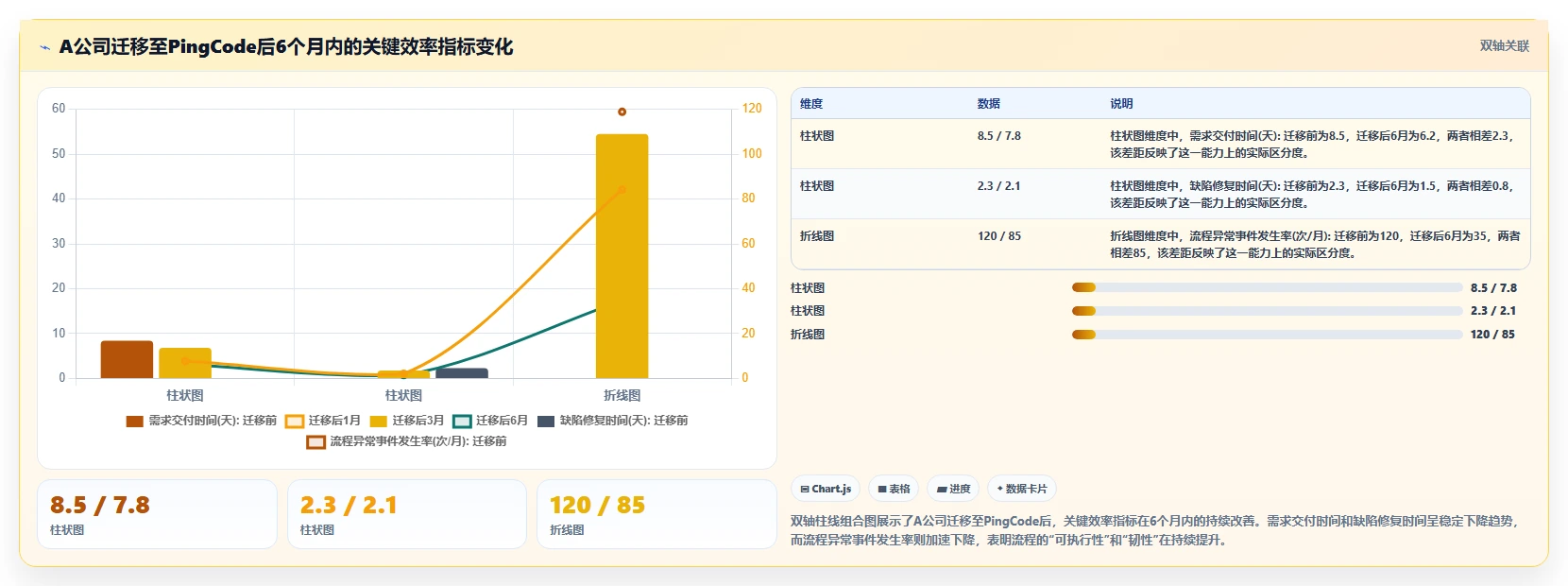Toggle the 迁移后1月 legend entry
Viewport: 1568px width, 586px height.
[323, 421]
